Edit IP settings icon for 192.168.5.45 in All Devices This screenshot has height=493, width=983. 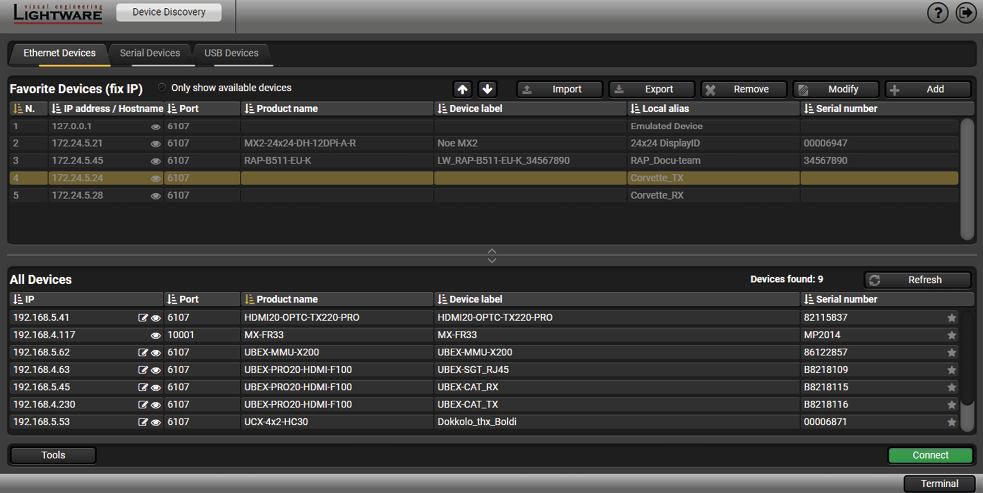click(x=143, y=388)
